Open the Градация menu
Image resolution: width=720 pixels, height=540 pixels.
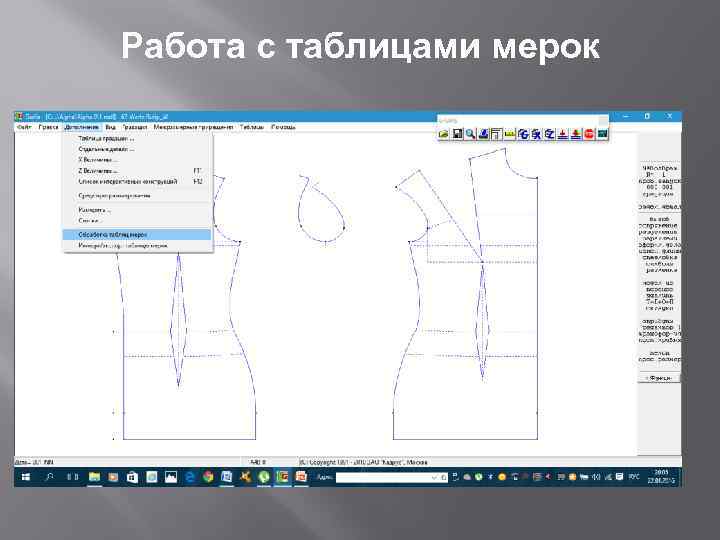pyautogui.click(x=135, y=127)
